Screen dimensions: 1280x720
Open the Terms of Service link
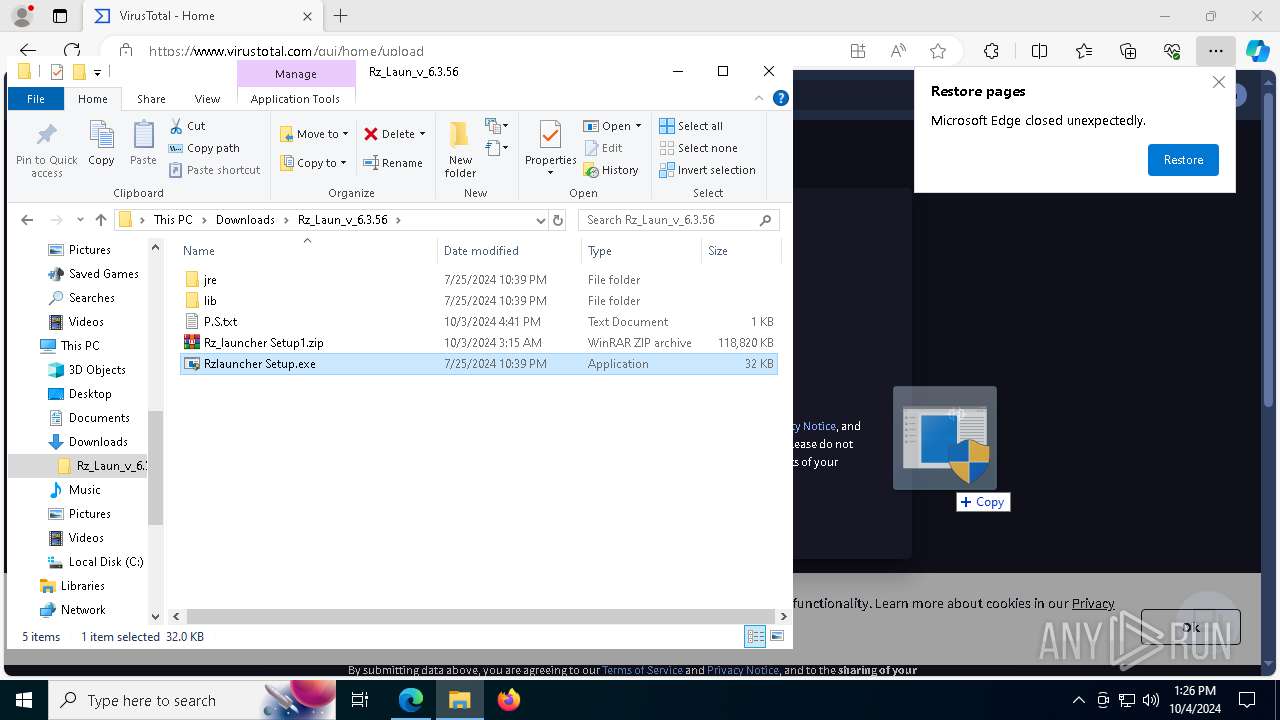pos(642,670)
